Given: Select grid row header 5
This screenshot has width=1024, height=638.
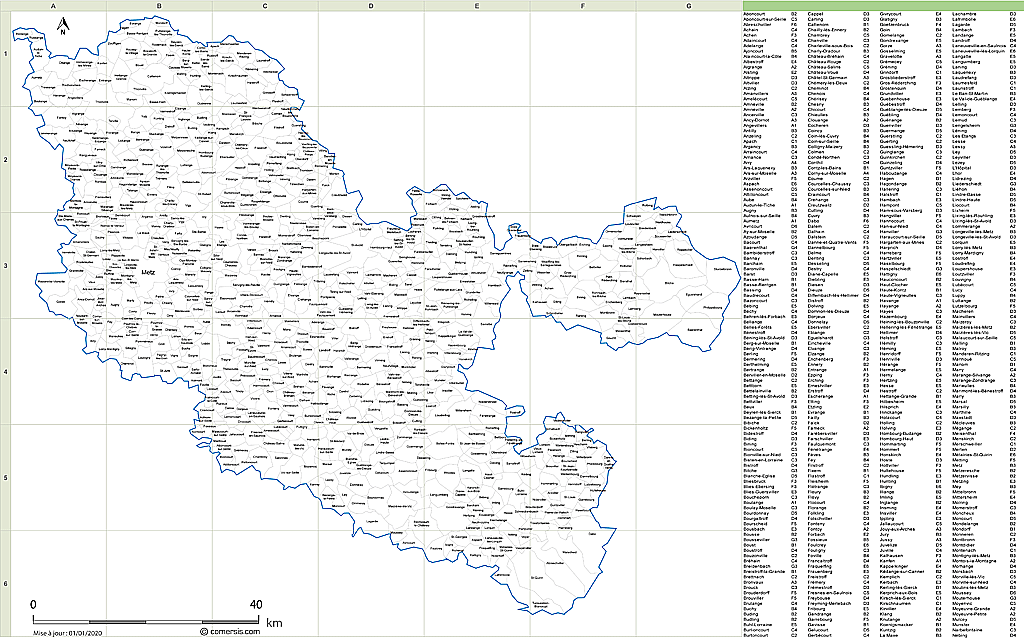Looking at the screenshot, I should 5,477.
